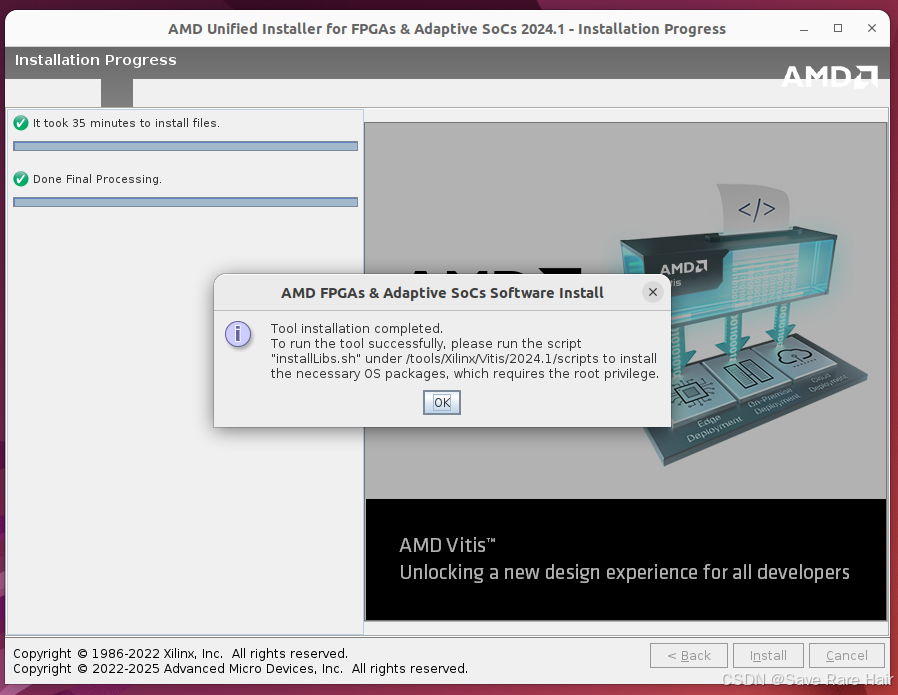
Task: Click the Final Processing progress bar
Action: (x=185, y=201)
